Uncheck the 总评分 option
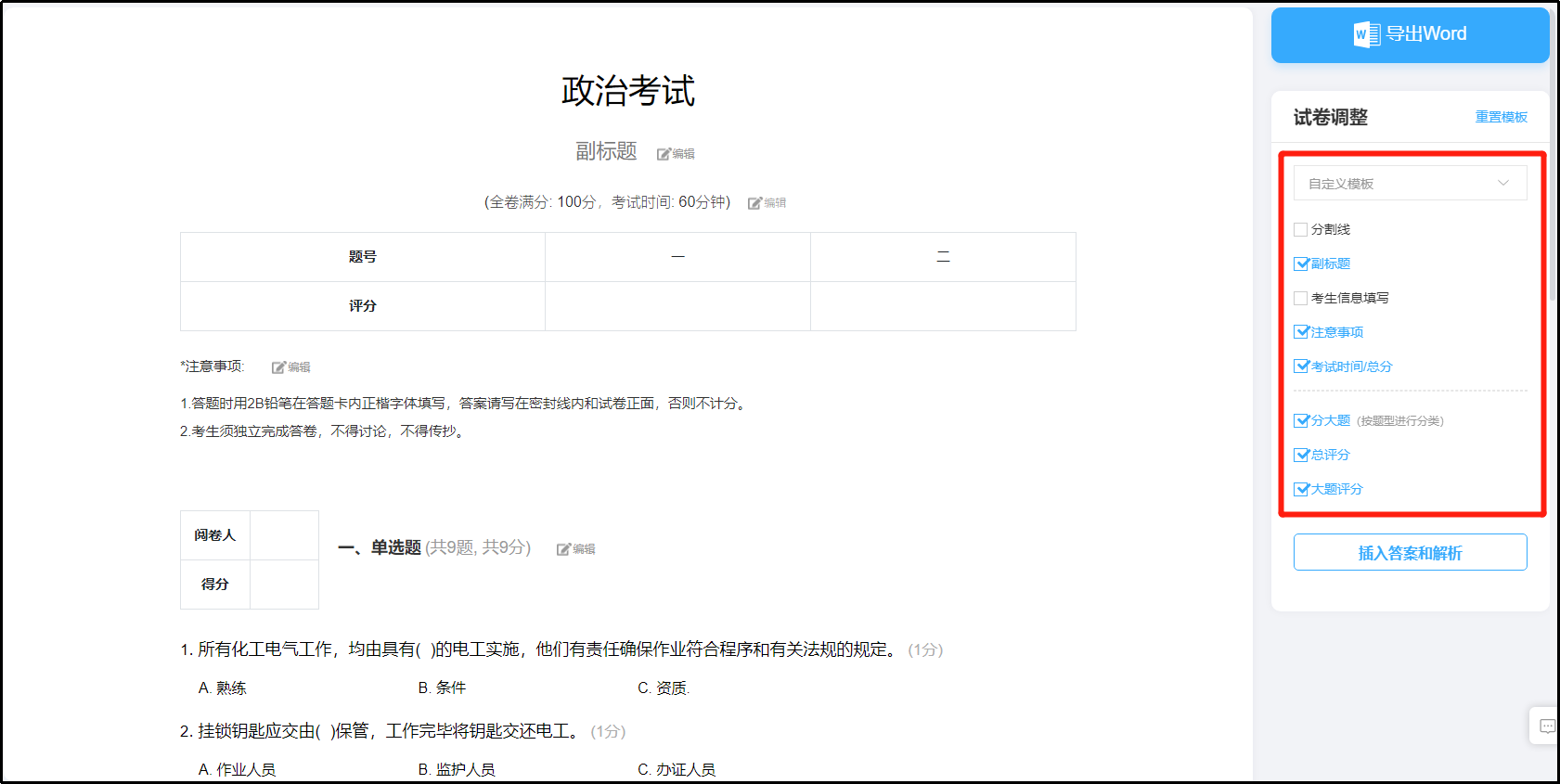This screenshot has height=784, width=1560. tap(1300, 455)
